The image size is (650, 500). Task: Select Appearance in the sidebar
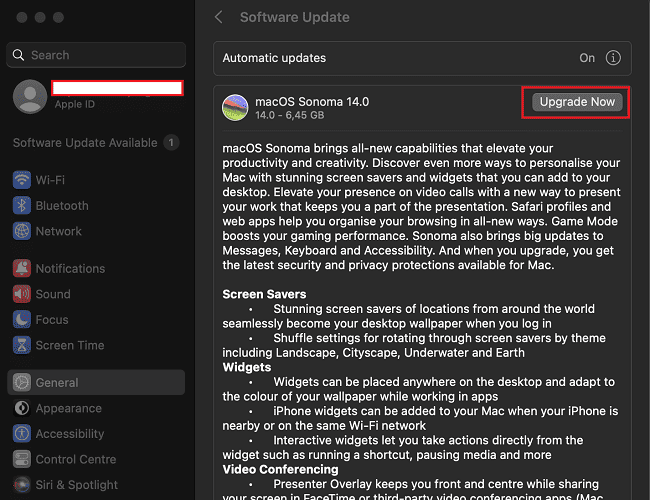point(68,408)
